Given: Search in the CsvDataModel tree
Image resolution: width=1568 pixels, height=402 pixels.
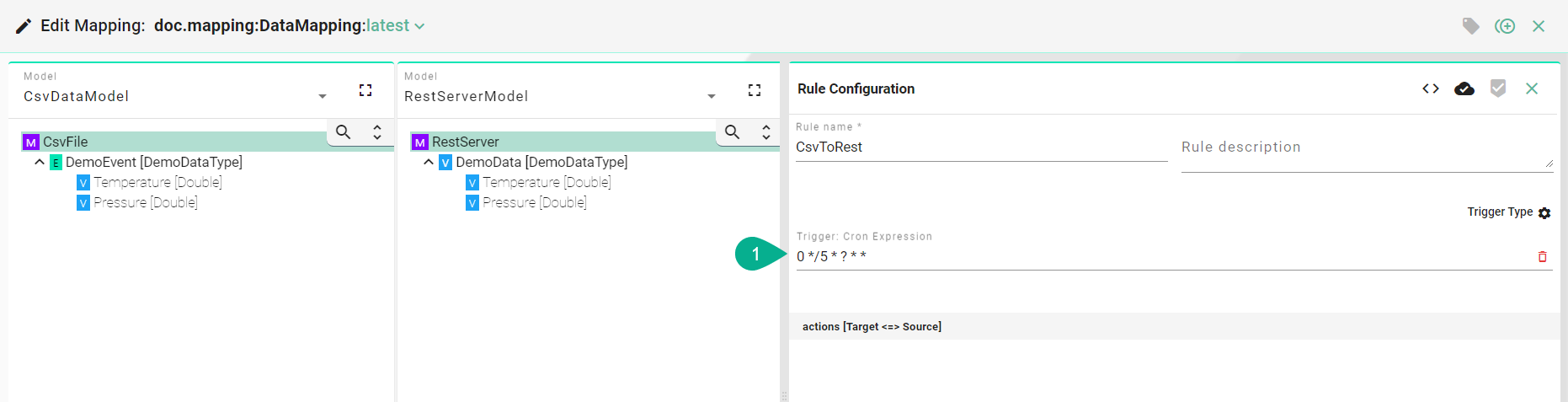Looking at the screenshot, I should pyautogui.click(x=344, y=131).
